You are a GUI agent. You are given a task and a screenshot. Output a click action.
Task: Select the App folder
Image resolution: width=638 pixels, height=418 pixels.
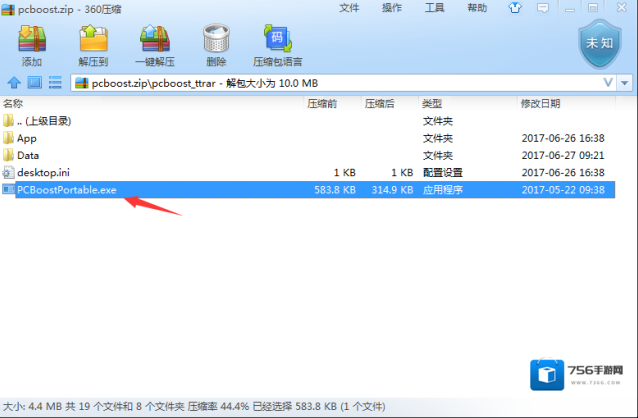pyautogui.click(x=27, y=138)
